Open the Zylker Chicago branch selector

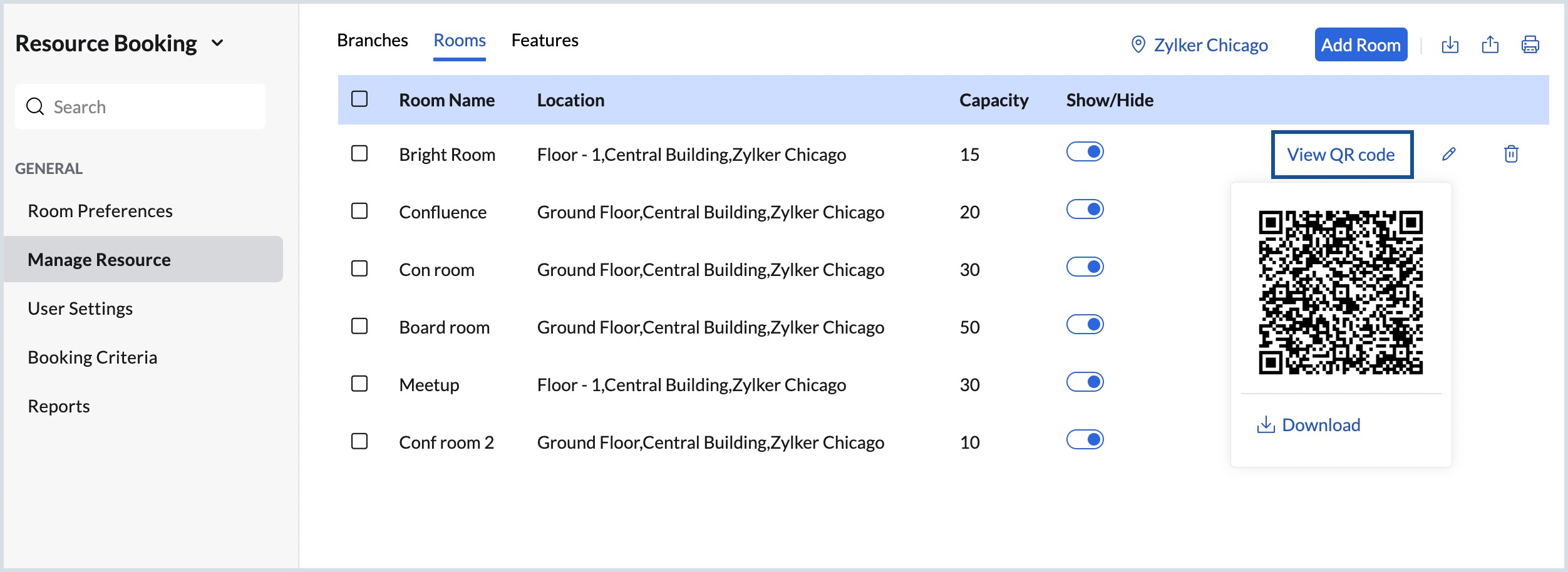(1210, 45)
